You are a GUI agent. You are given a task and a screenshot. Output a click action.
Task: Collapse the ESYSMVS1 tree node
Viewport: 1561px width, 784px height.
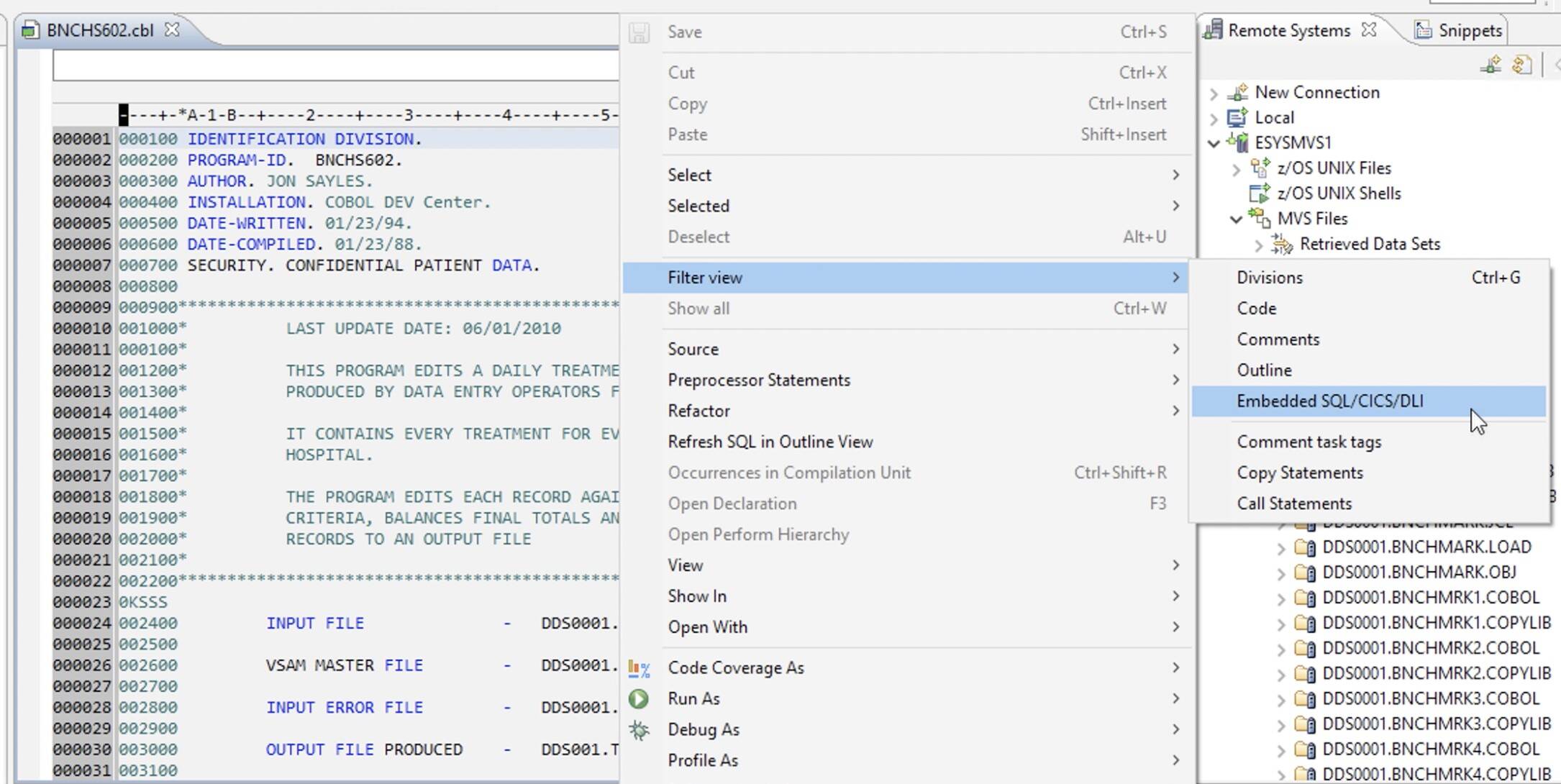pyautogui.click(x=1214, y=142)
